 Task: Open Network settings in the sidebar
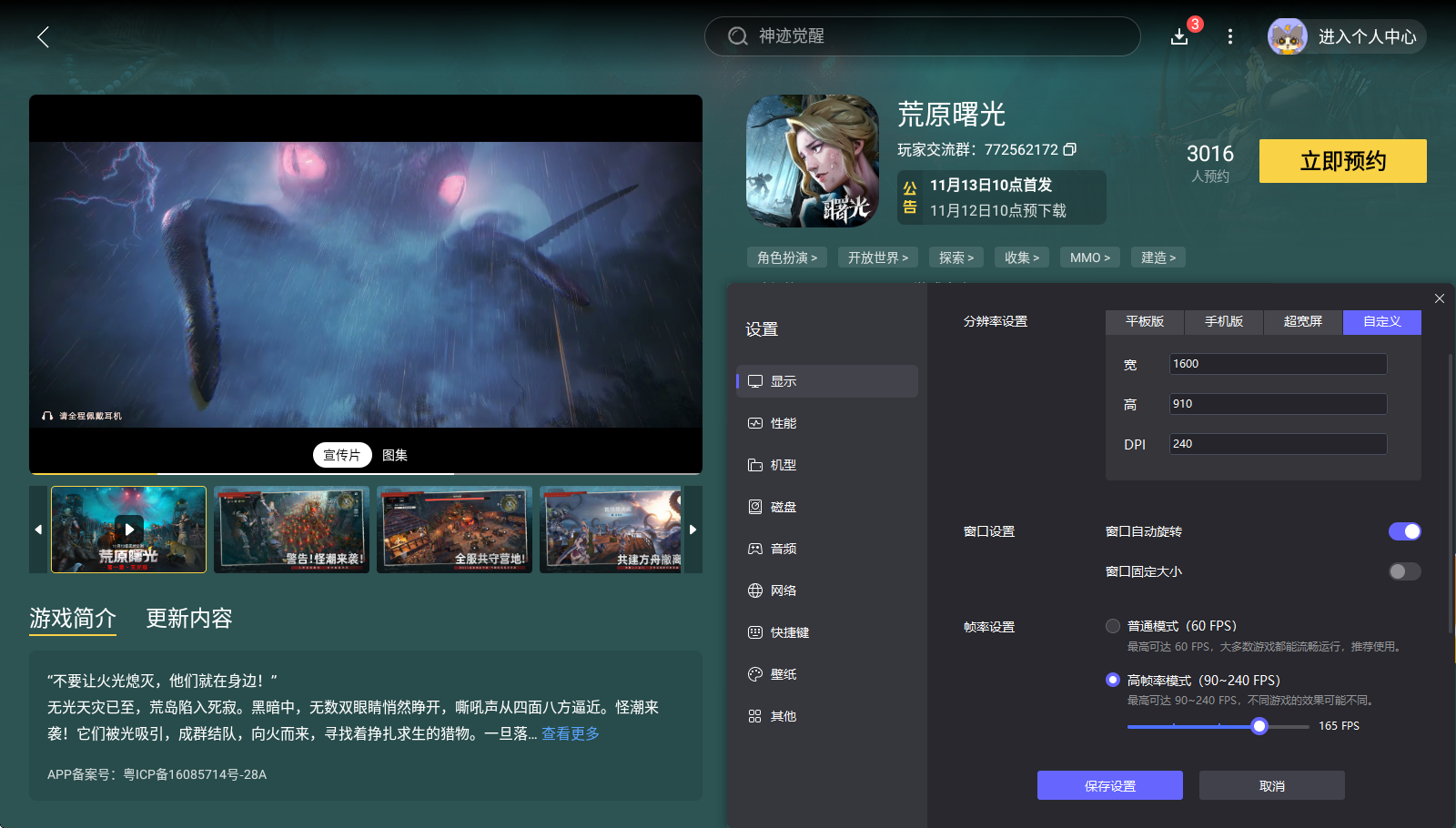[x=783, y=591]
